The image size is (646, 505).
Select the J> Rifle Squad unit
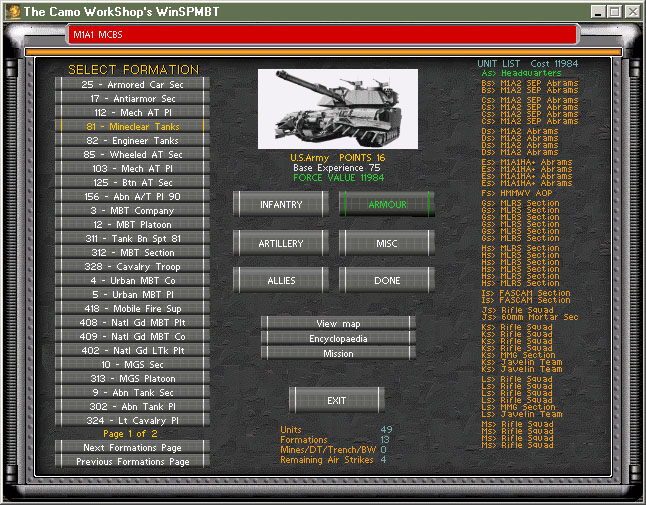[x=517, y=310]
